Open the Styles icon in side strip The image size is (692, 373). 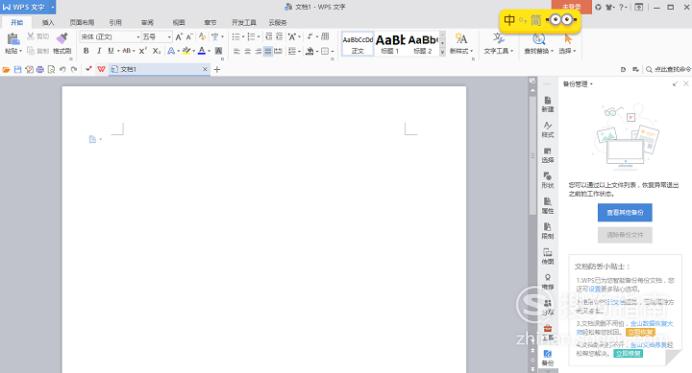click(x=548, y=129)
